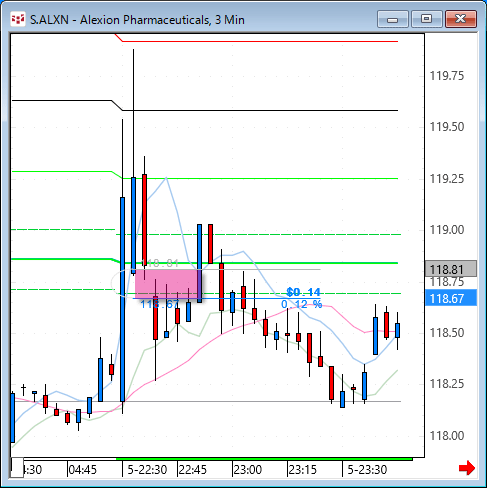The height and width of the screenshot is (488, 487).
Task: Click the 119.50 price axis label
Action: click(x=447, y=127)
